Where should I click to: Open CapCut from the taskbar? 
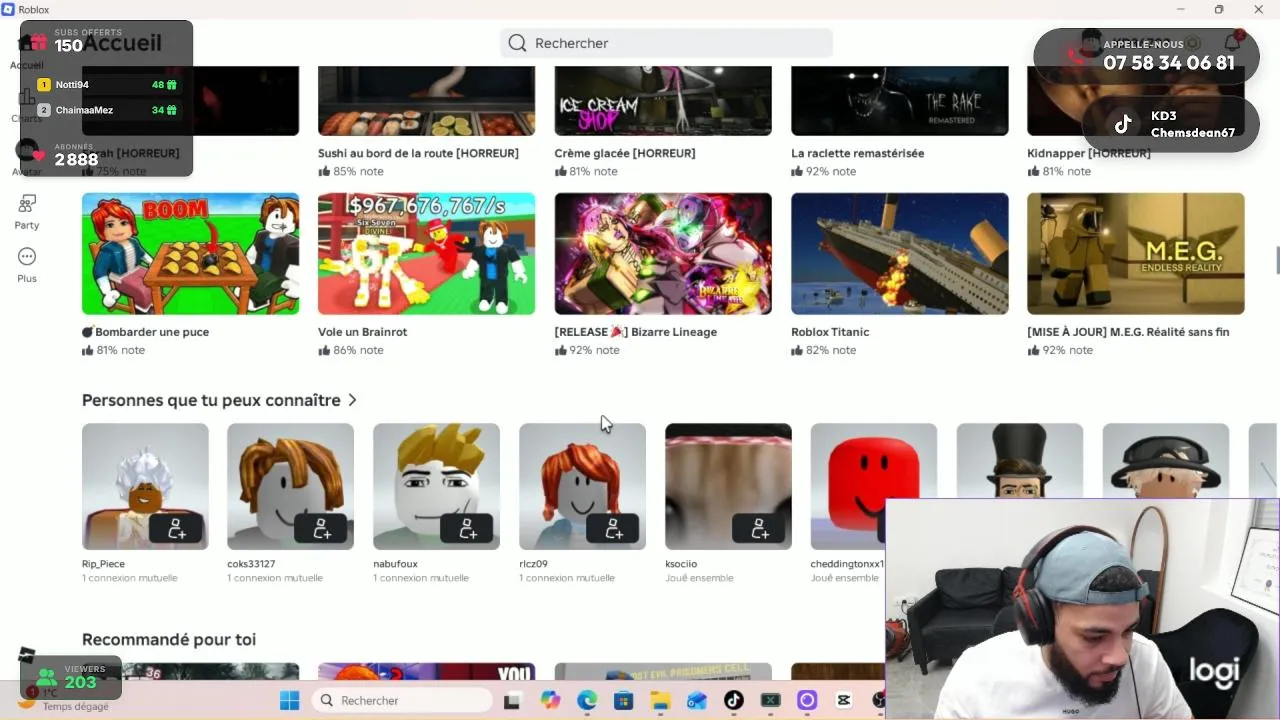coord(844,700)
